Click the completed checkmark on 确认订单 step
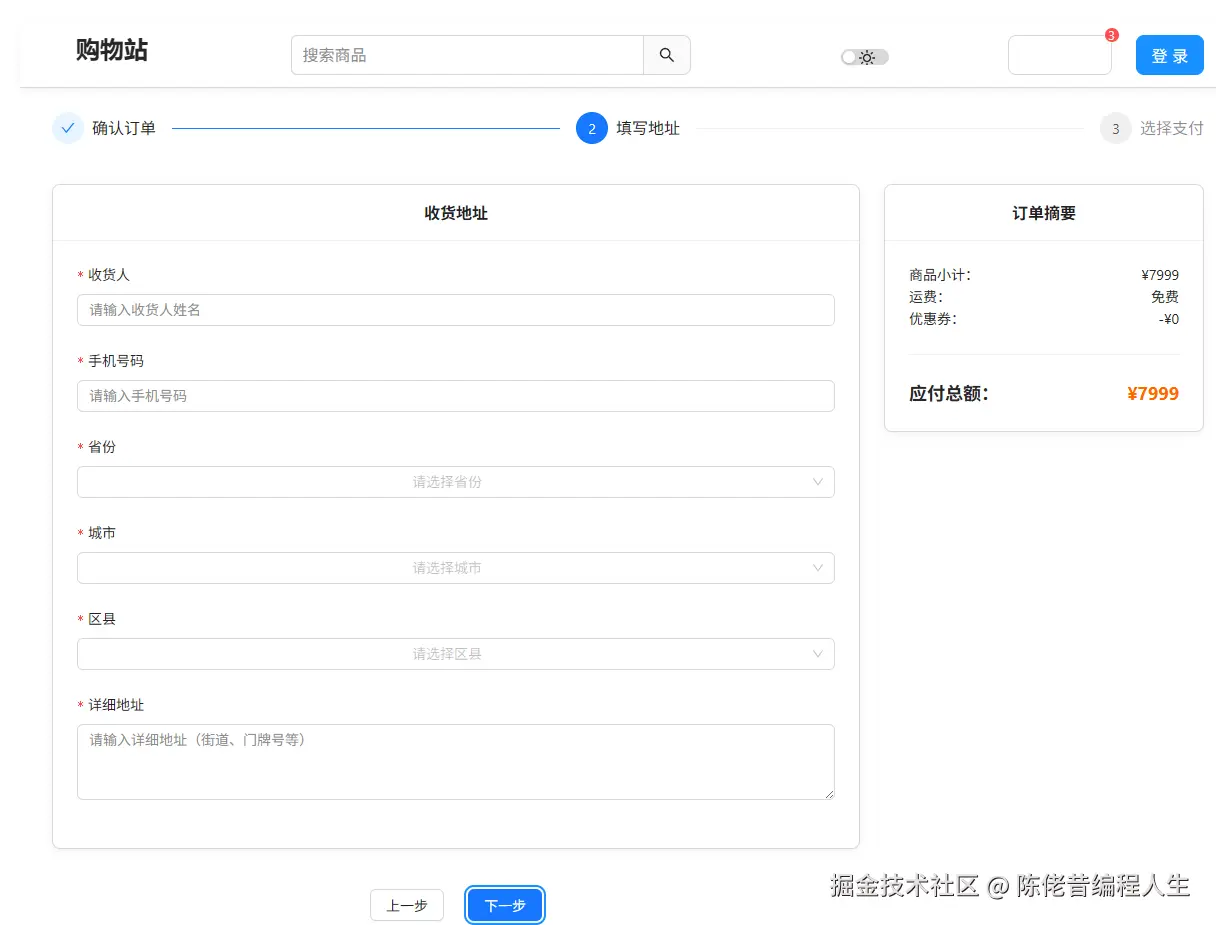Viewport: 1216px width, 925px height. [x=67, y=128]
